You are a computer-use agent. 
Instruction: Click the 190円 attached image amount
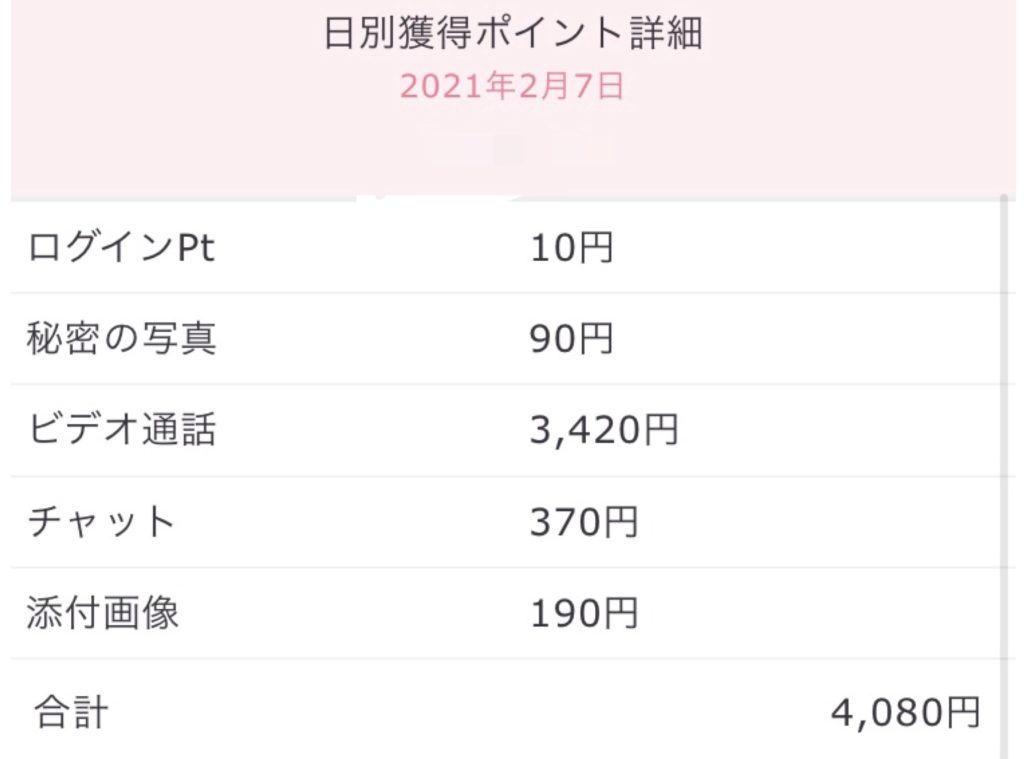pos(583,613)
